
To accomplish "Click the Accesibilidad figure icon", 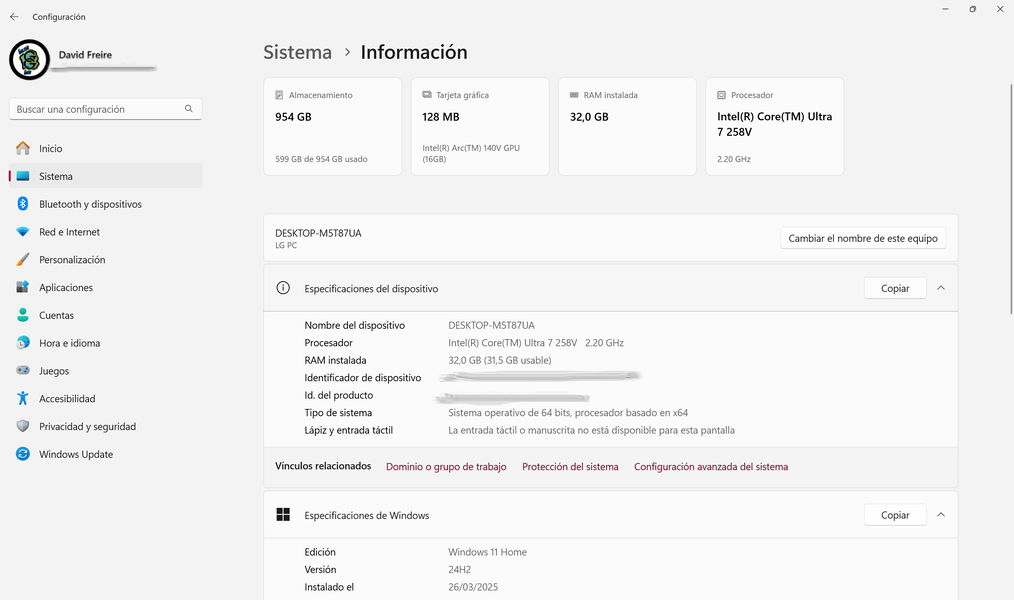I will (x=23, y=398).
